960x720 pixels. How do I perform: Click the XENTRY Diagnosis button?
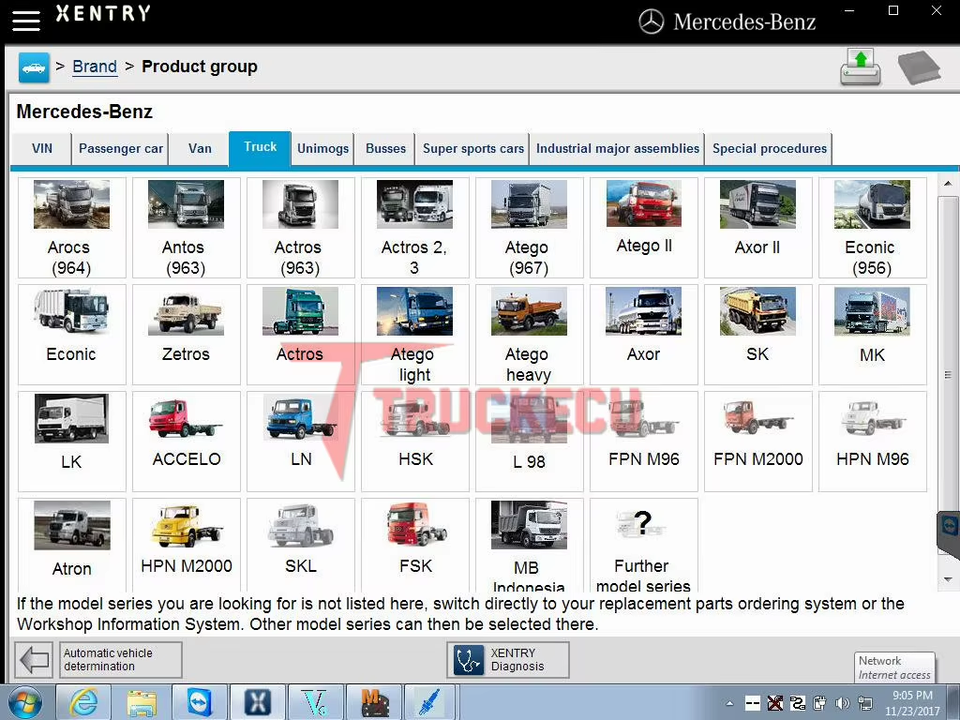(508, 659)
